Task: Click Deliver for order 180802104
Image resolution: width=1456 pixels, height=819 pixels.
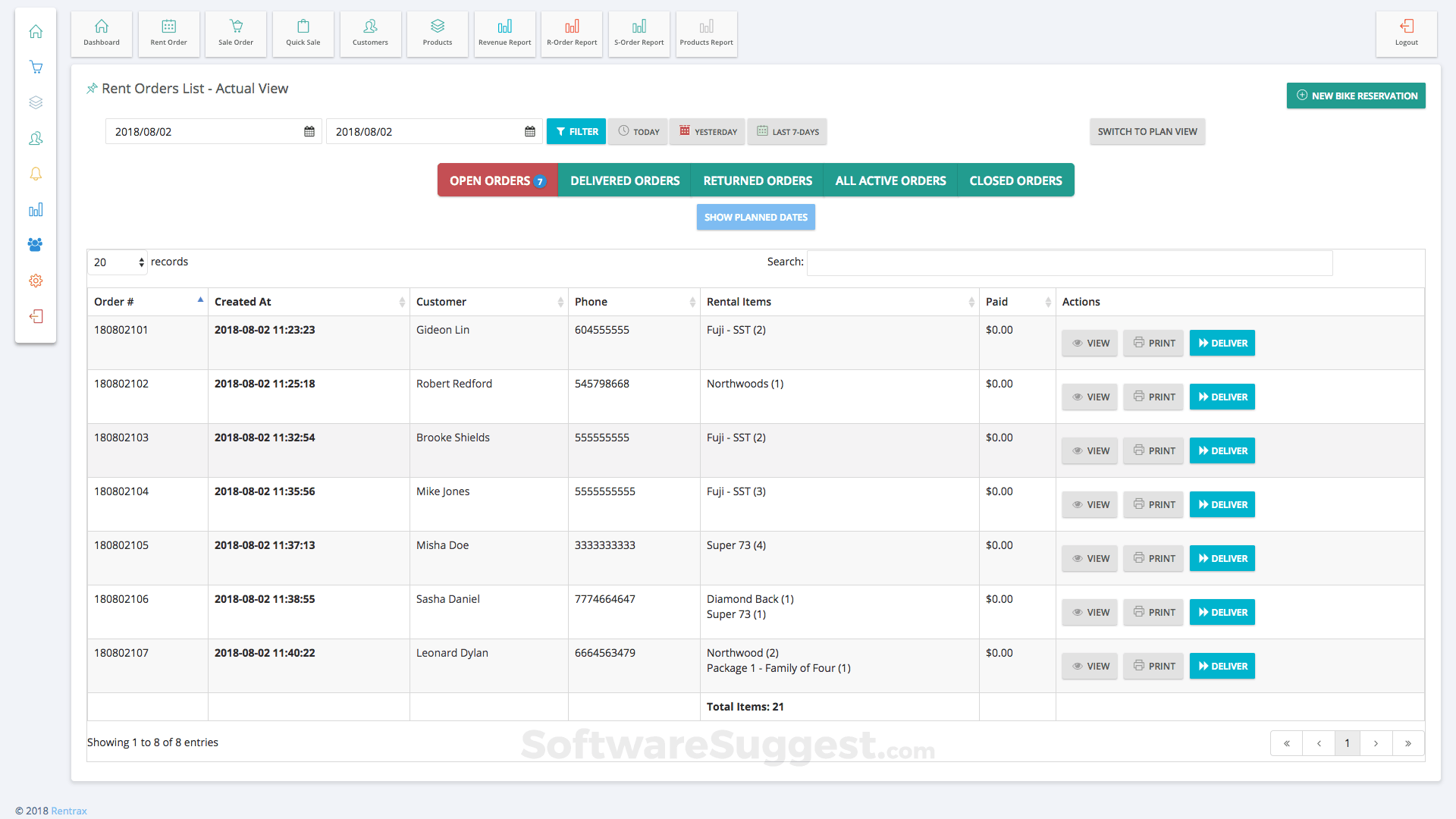Action: (x=1222, y=504)
